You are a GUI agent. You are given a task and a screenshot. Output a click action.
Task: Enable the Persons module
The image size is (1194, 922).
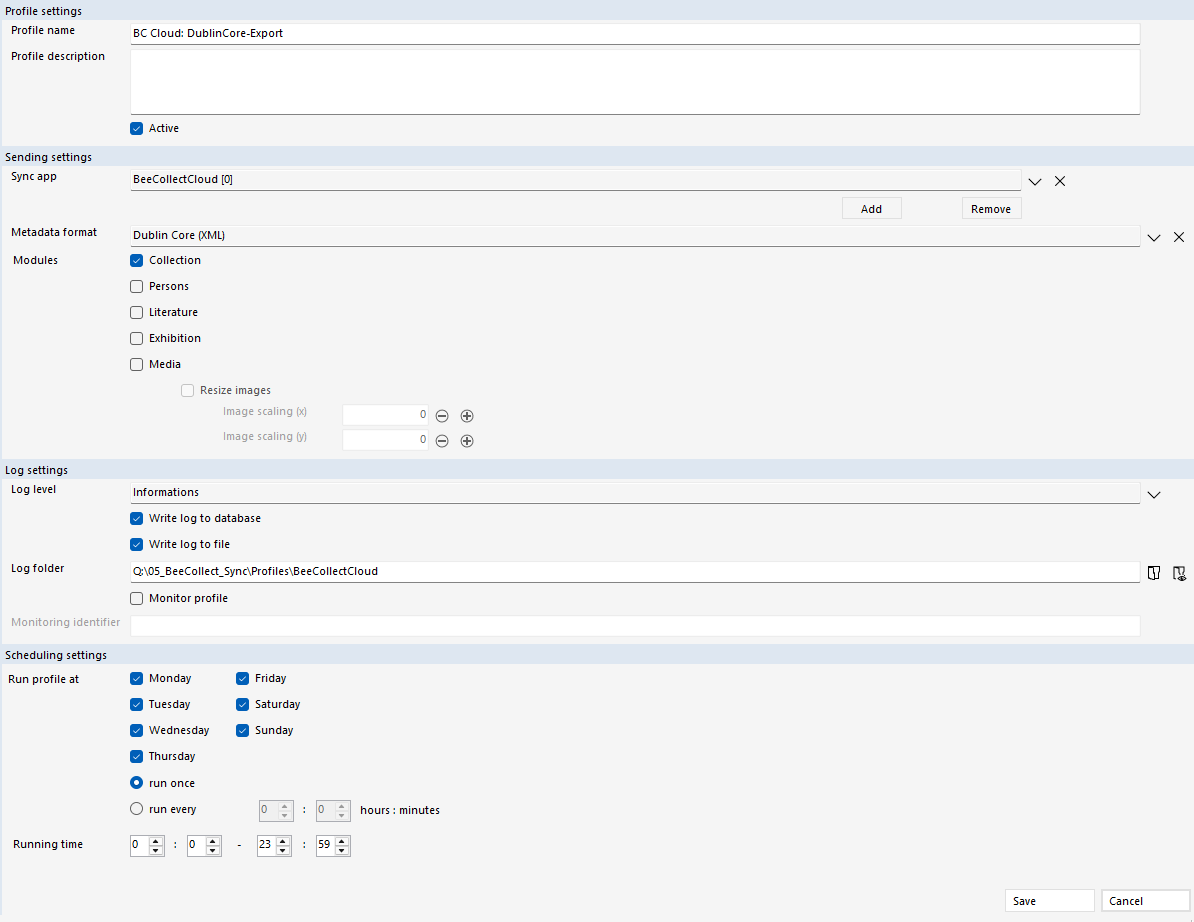tap(136, 286)
